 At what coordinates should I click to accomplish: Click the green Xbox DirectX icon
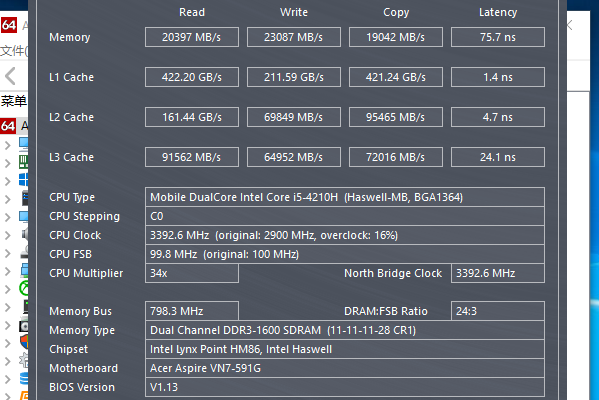tap(24, 288)
